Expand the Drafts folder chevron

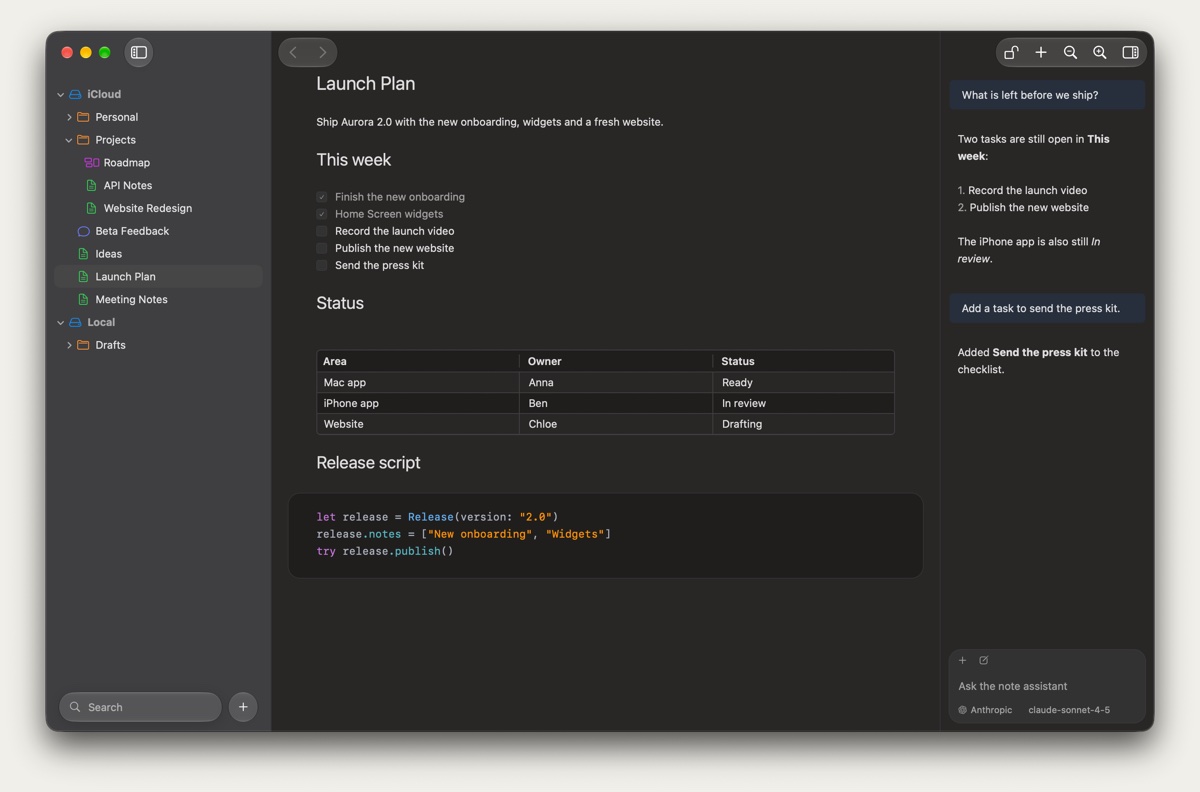tap(69, 345)
